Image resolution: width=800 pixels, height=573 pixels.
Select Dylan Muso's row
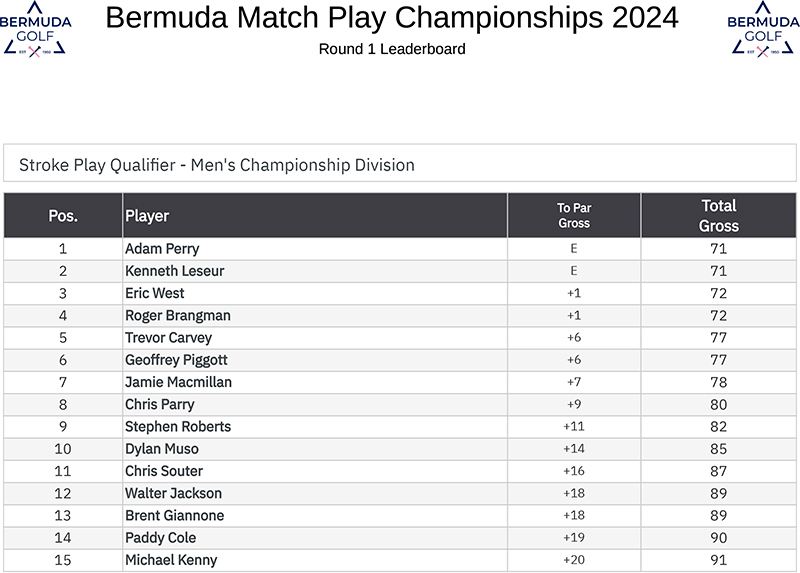click(162, 449)
